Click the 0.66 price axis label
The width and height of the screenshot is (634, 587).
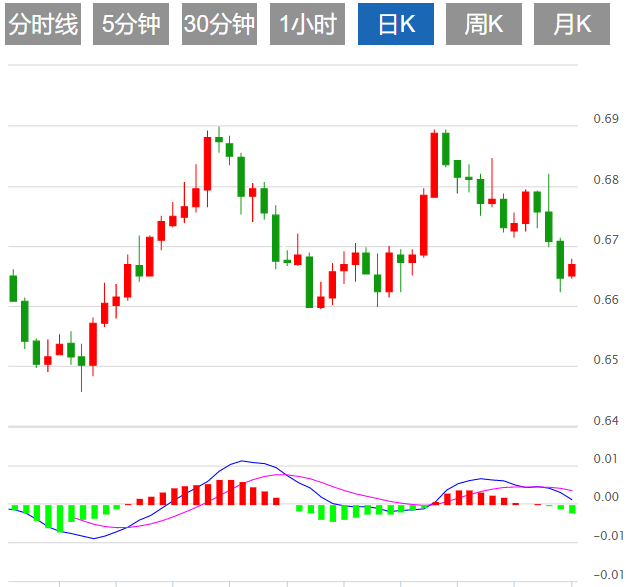(x=606, y=300)
